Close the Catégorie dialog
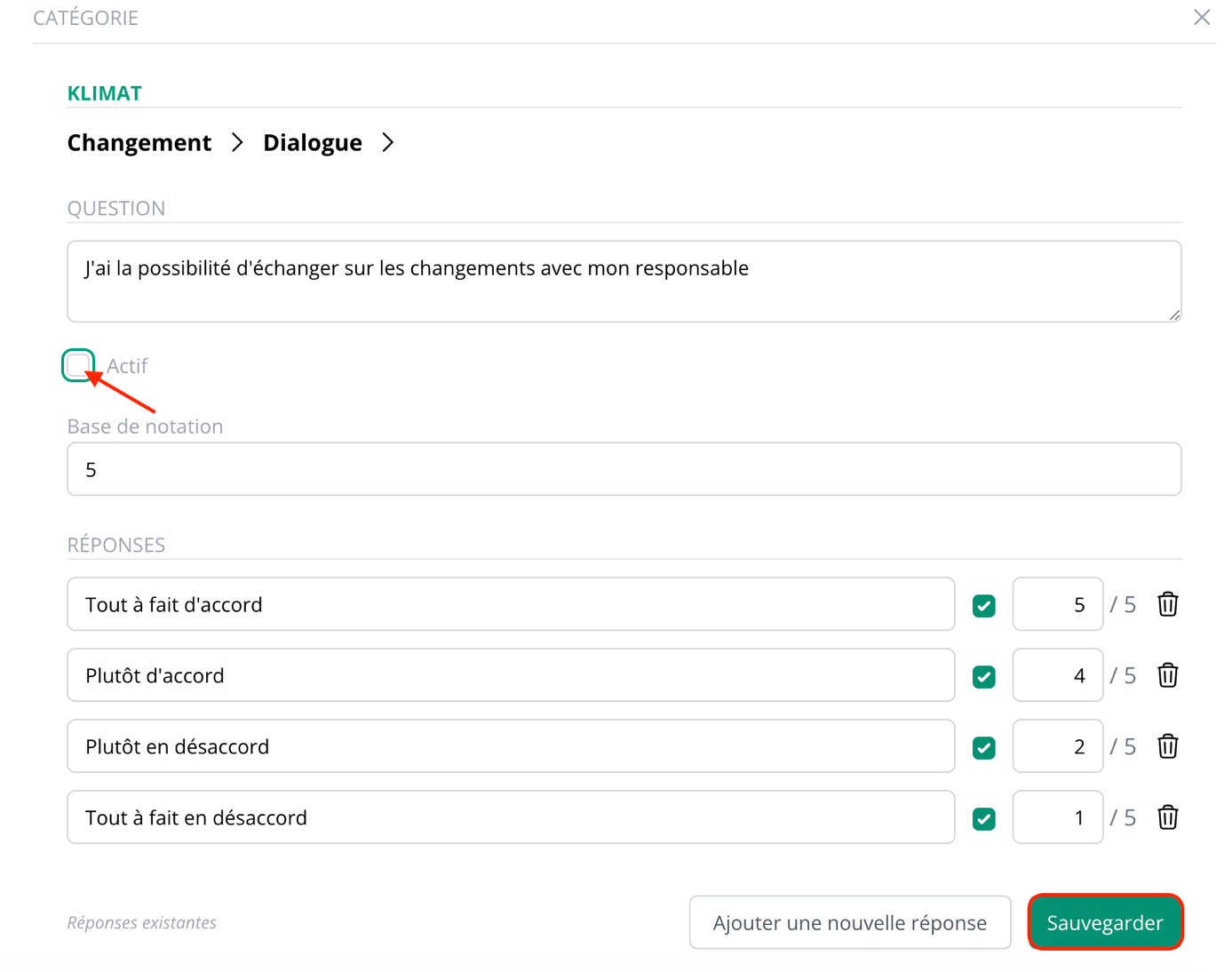 (1202, 17)
